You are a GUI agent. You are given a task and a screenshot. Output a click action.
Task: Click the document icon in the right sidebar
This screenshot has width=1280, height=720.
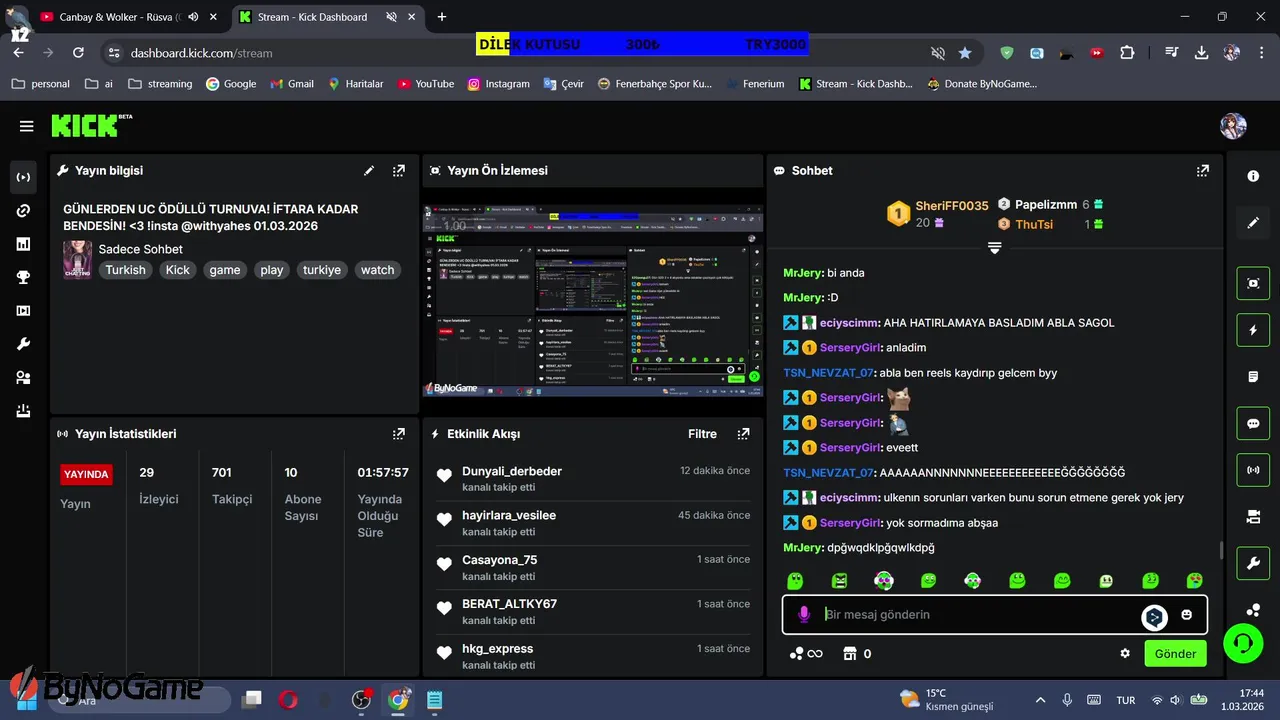tap(1253, 377)
